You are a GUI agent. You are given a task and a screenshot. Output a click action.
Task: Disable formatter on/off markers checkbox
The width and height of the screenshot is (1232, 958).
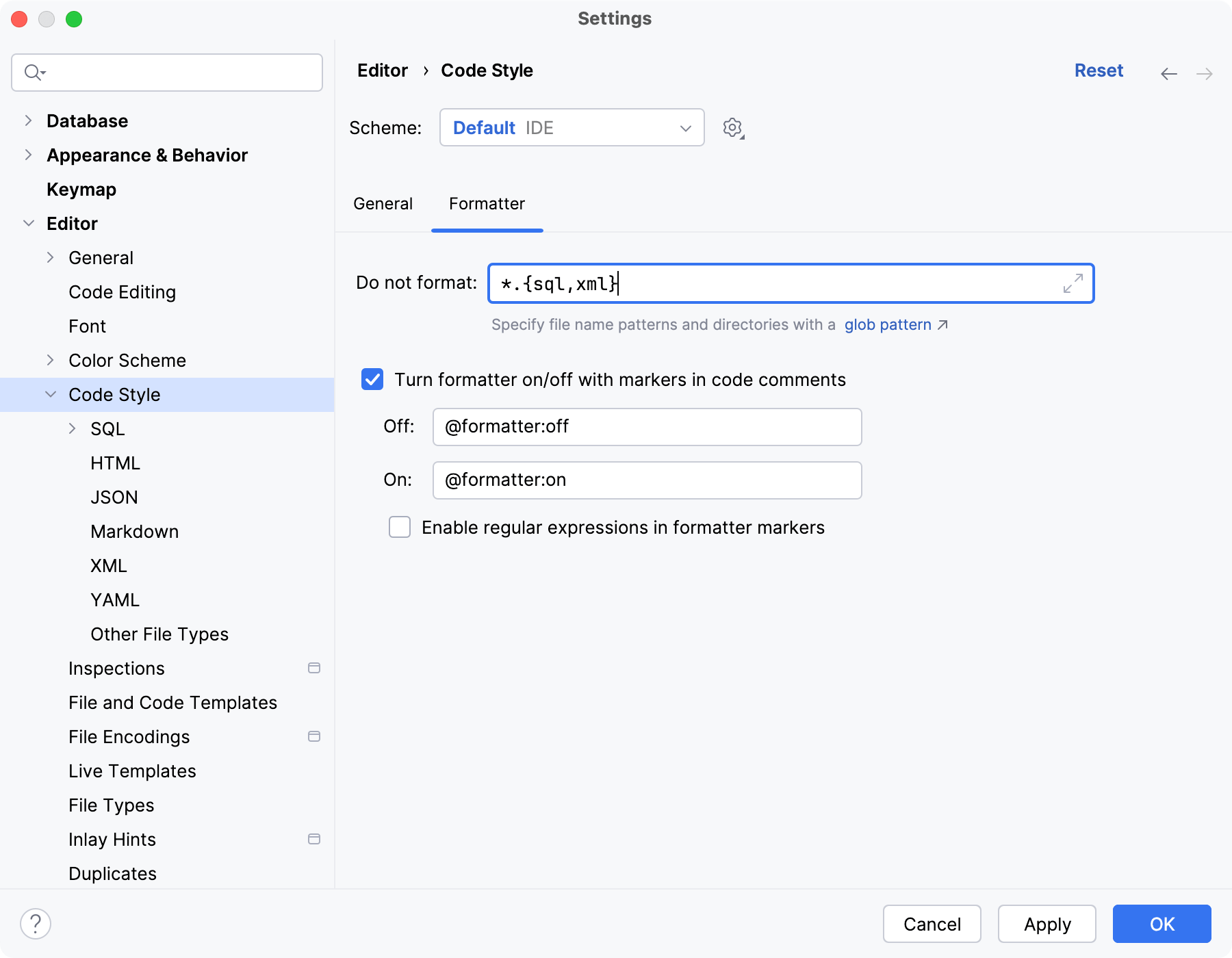pyautogui.click(x=372, y=380)
